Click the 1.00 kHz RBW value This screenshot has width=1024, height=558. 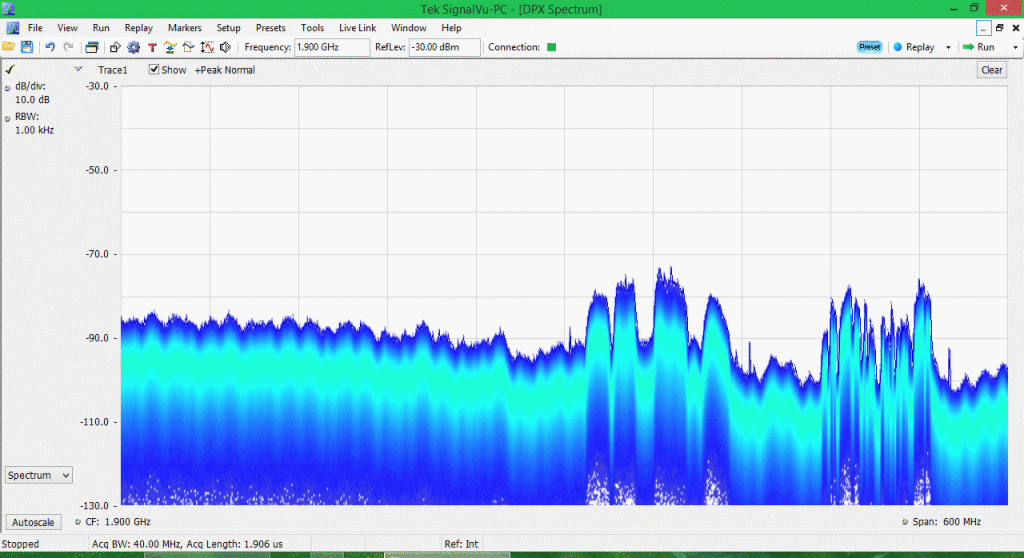pos(34,130)
